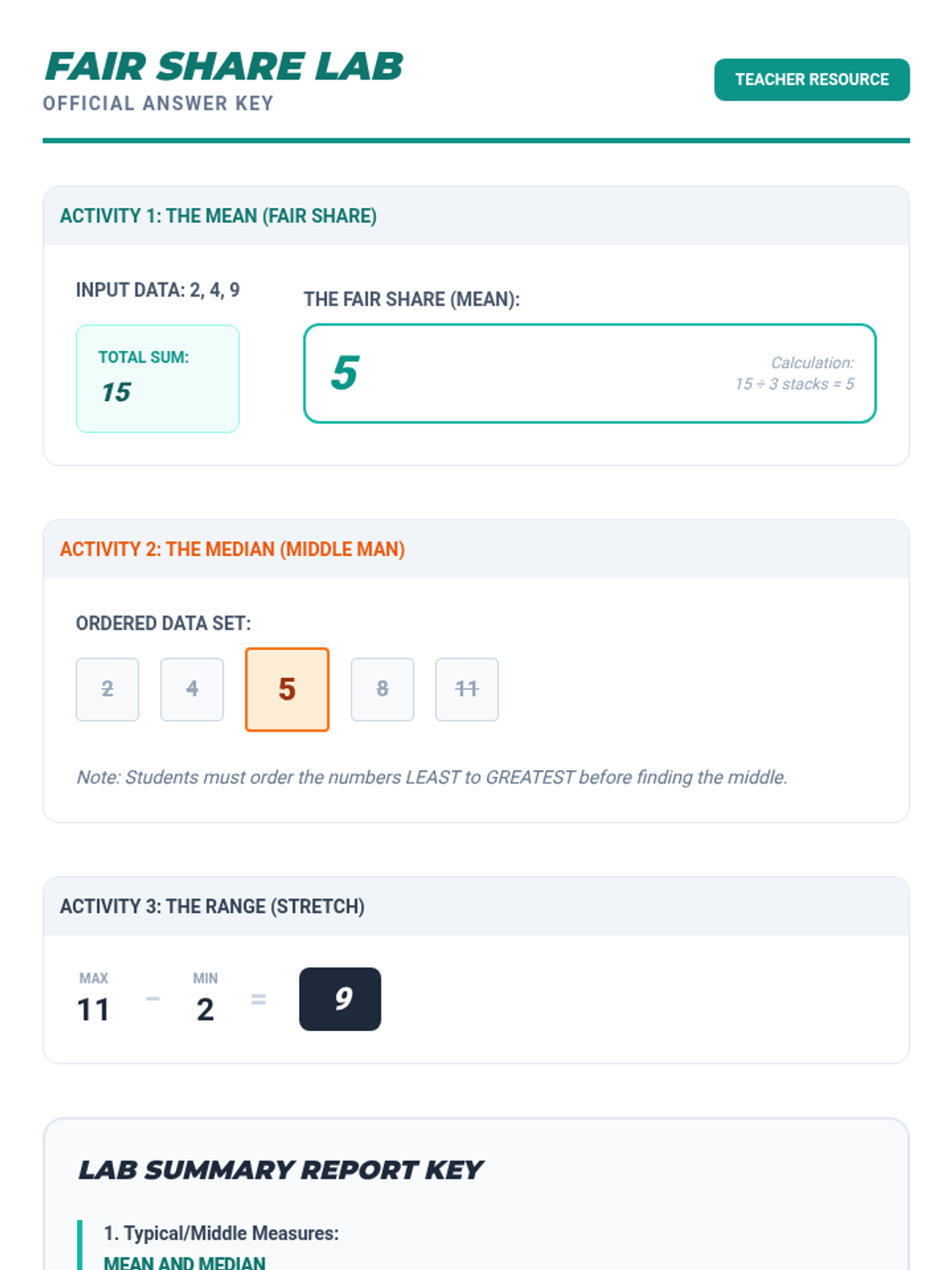This screenshot has width=952, height=1270.
Task: Click the calculation note text
Action: tap(794, 373)
